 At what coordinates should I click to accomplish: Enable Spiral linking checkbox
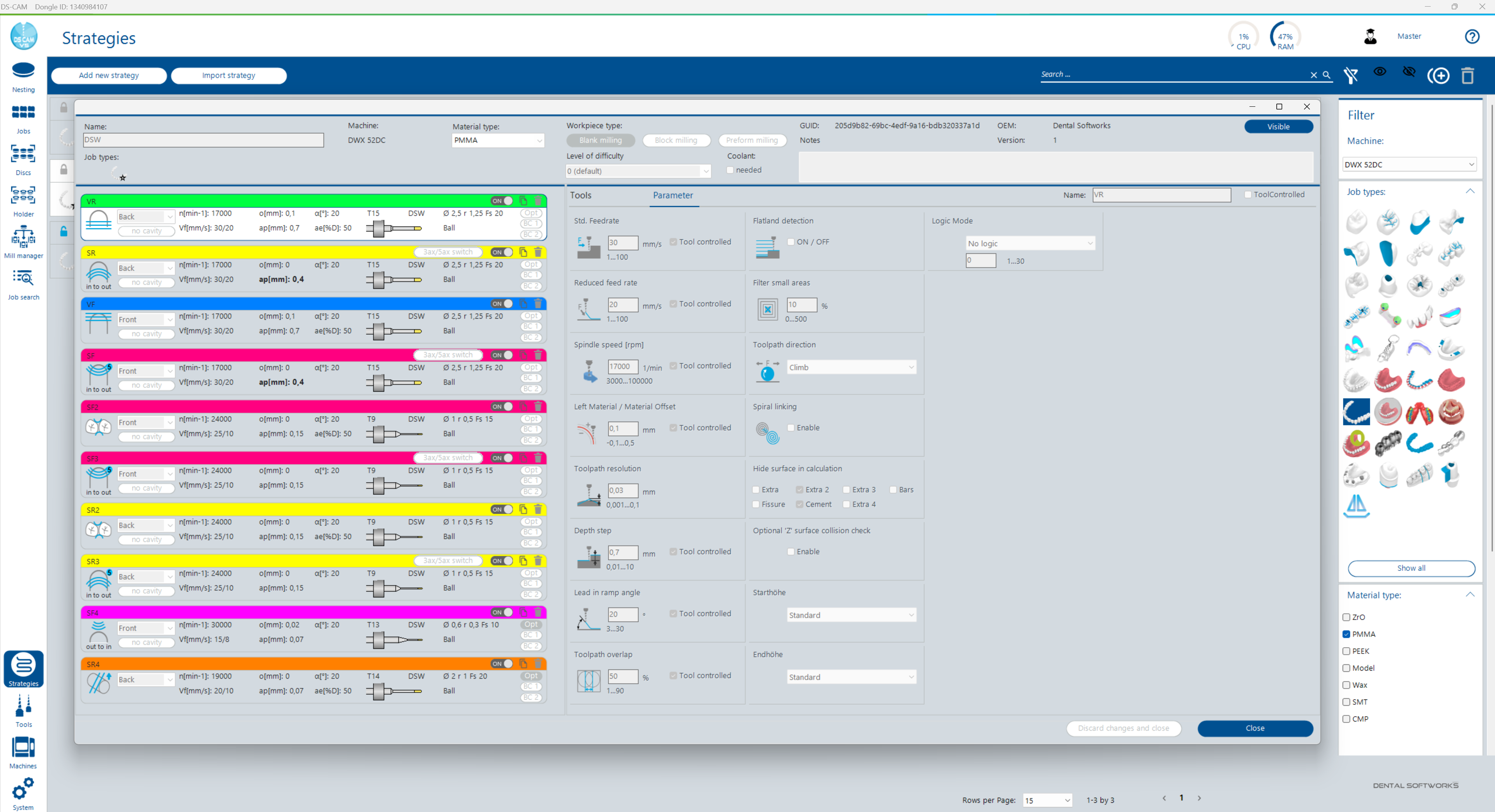coord(790,428)
